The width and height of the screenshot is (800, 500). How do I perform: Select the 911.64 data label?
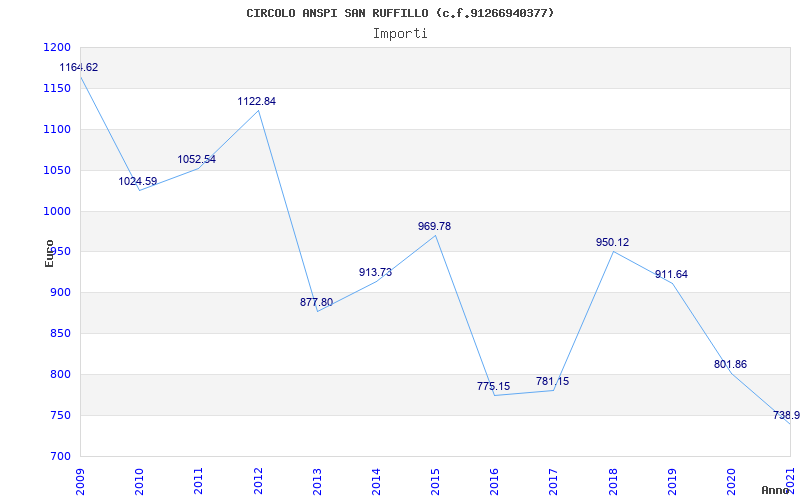[x=671, y=274]
